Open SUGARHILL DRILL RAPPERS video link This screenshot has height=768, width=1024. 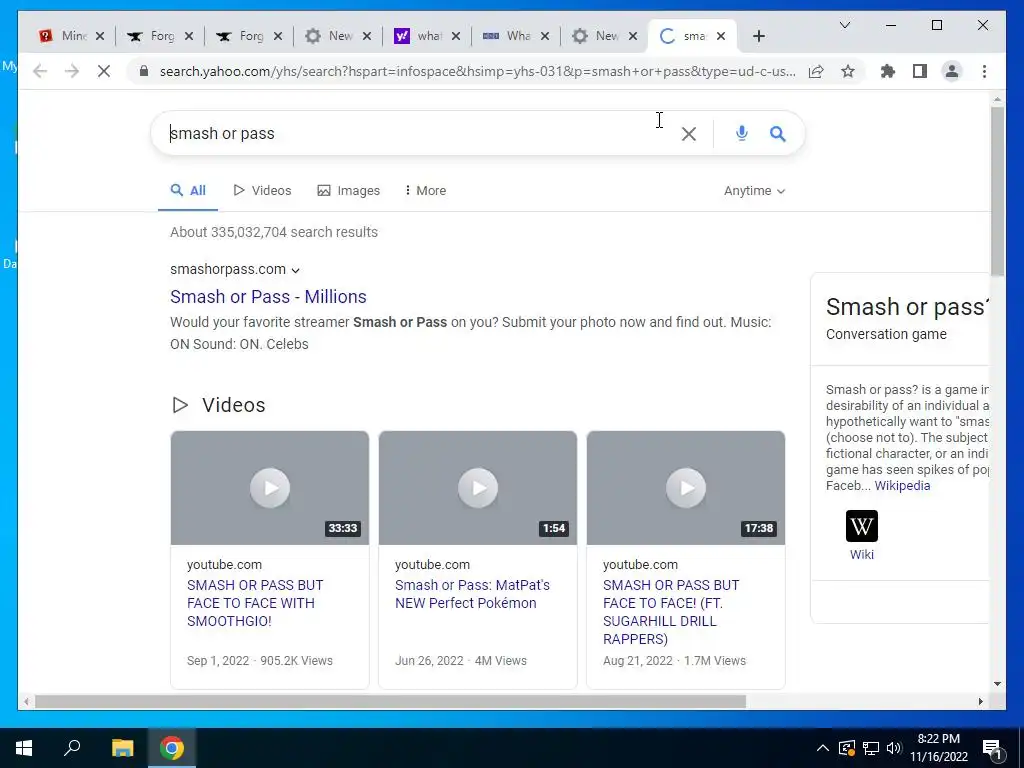671,612
